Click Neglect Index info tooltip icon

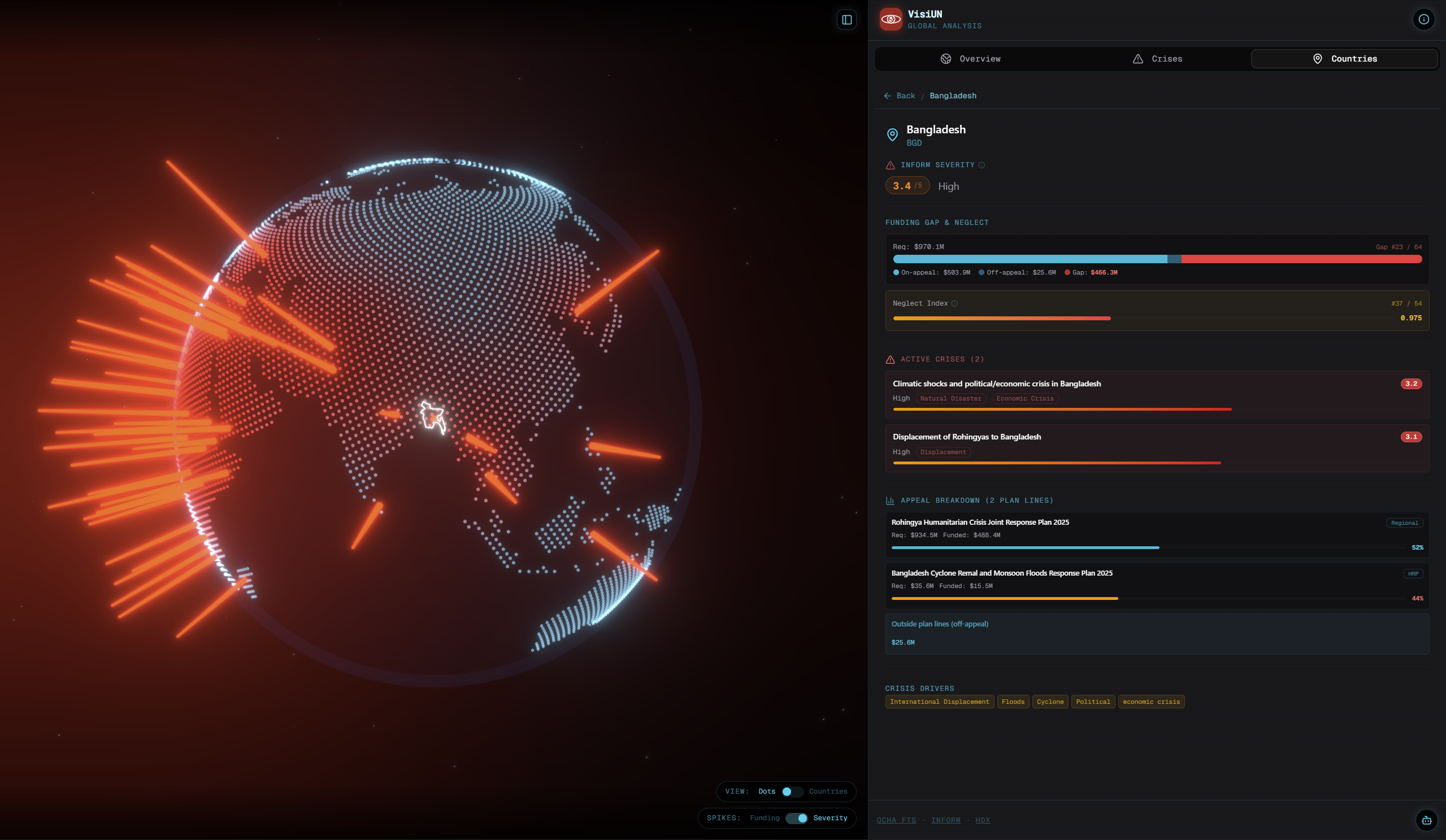(955, 303)
